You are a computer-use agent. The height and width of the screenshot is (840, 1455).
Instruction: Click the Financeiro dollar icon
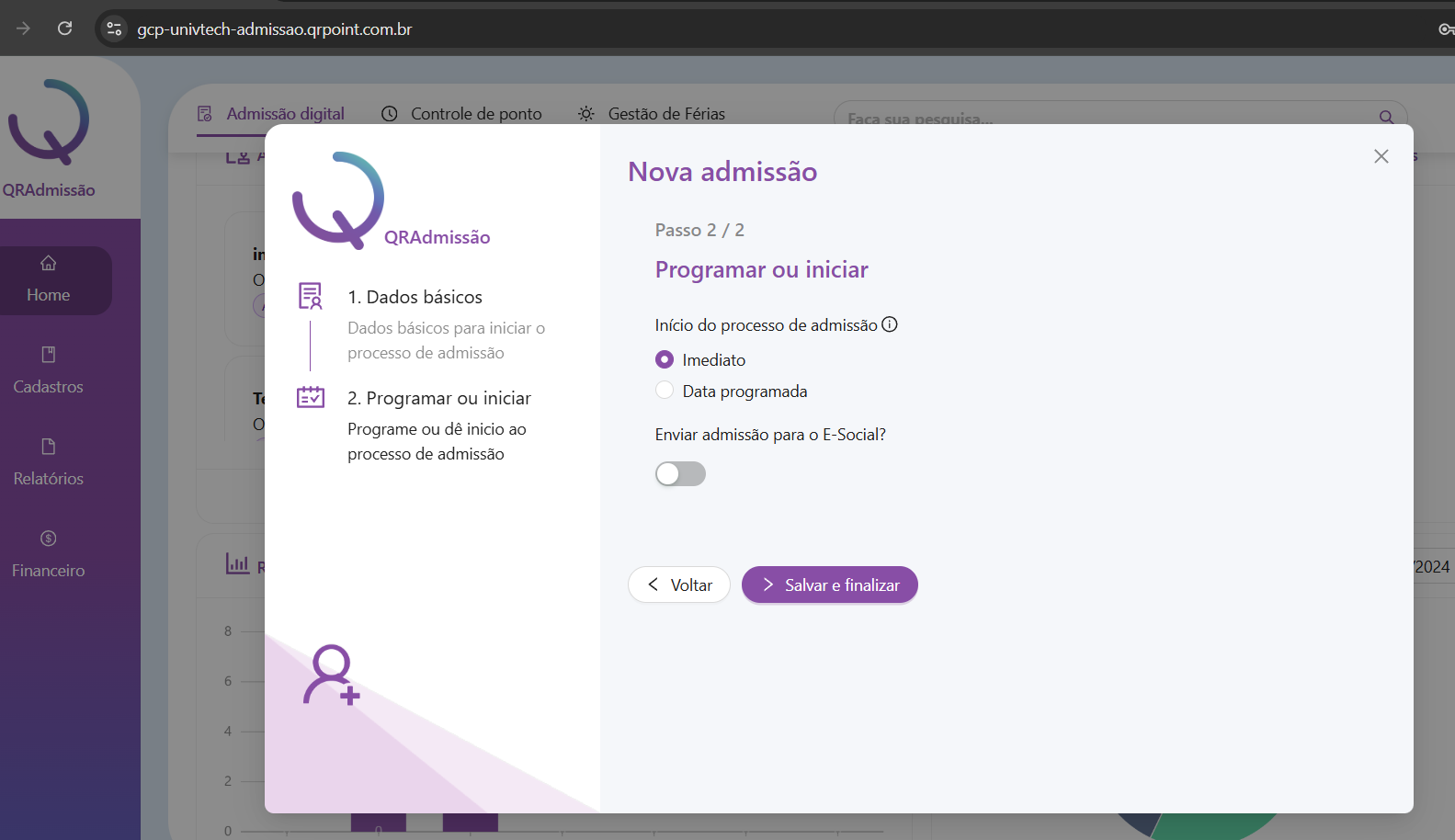point(49,539)
